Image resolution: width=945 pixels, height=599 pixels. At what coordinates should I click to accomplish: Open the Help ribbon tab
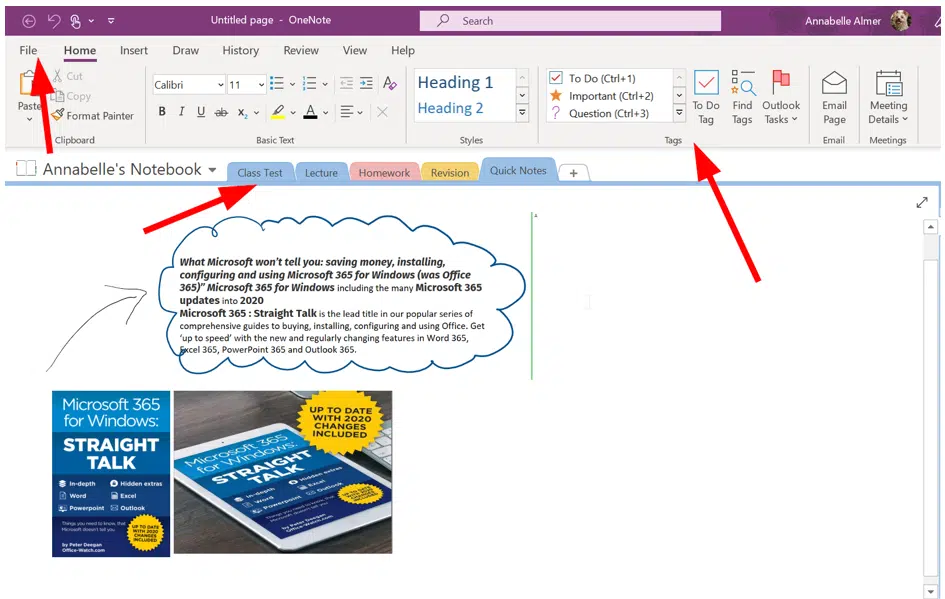tap(403, 51)
